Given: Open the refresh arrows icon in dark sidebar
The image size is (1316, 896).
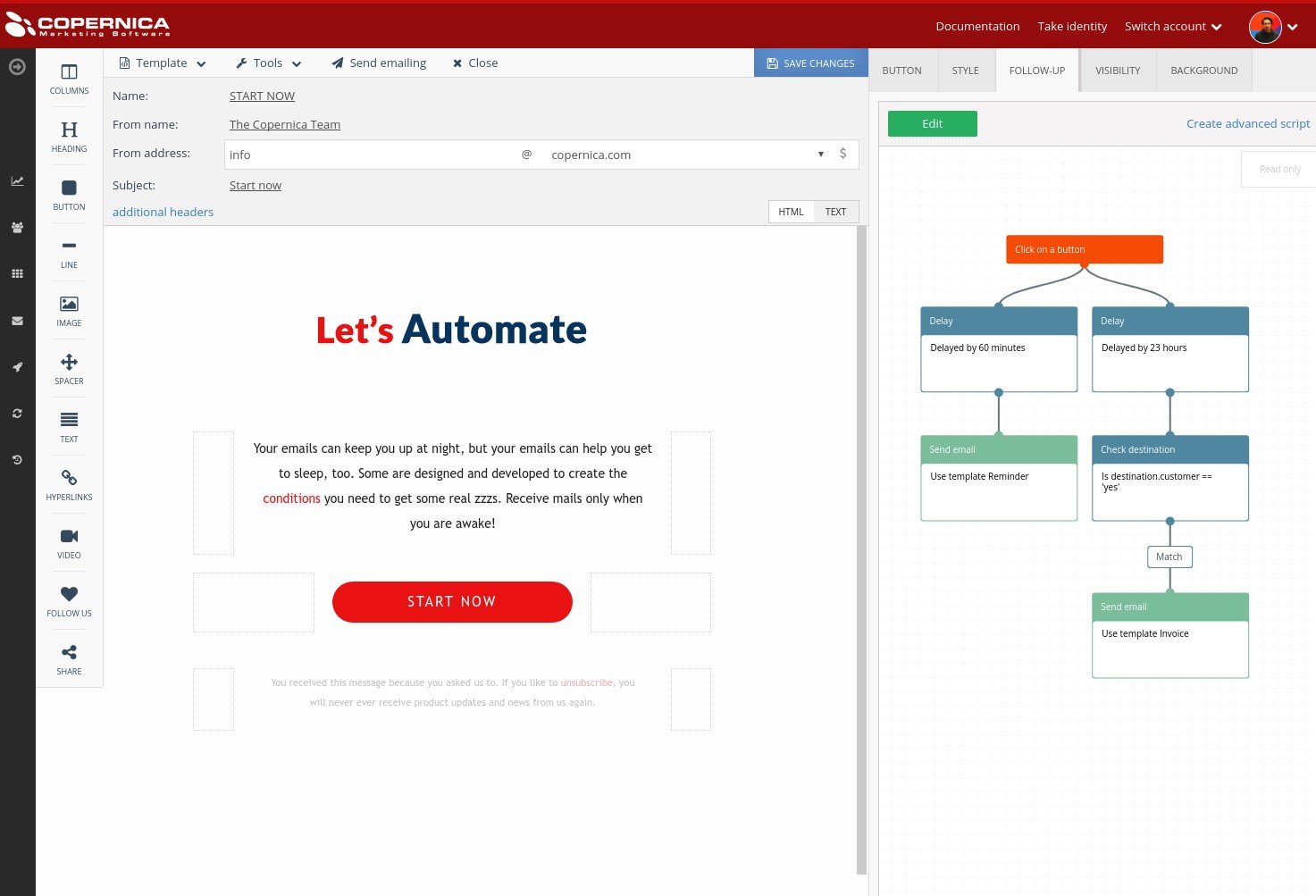Looking at the screenshot, I should pos(17,413).
